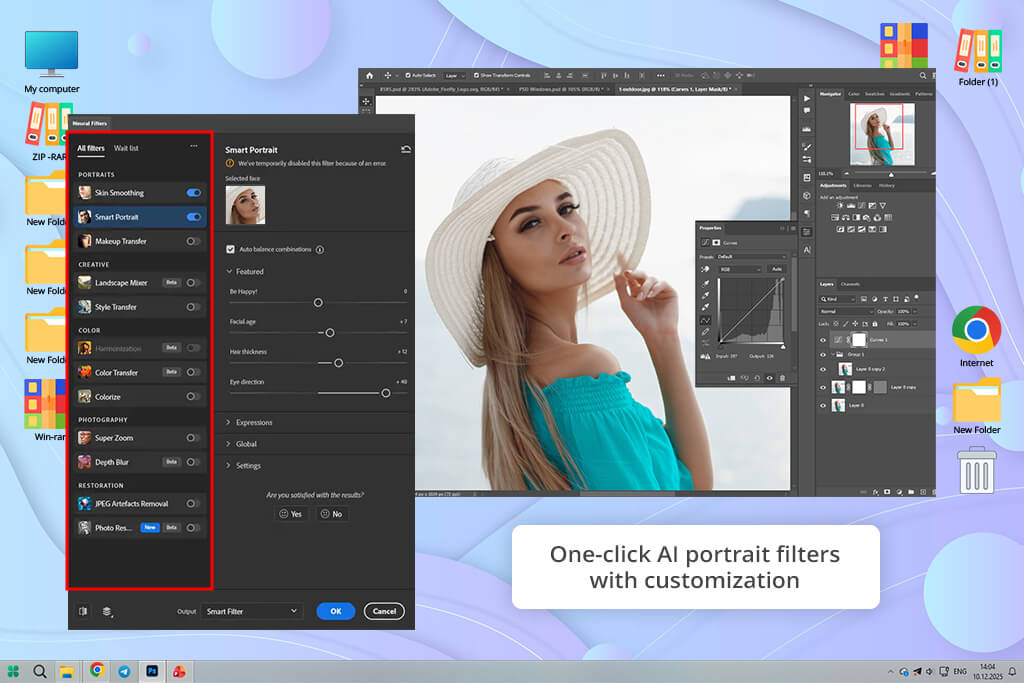Click the OK button in Neural Filters
This screenshot has height=683, width=1024.
[x=336, y=611]
